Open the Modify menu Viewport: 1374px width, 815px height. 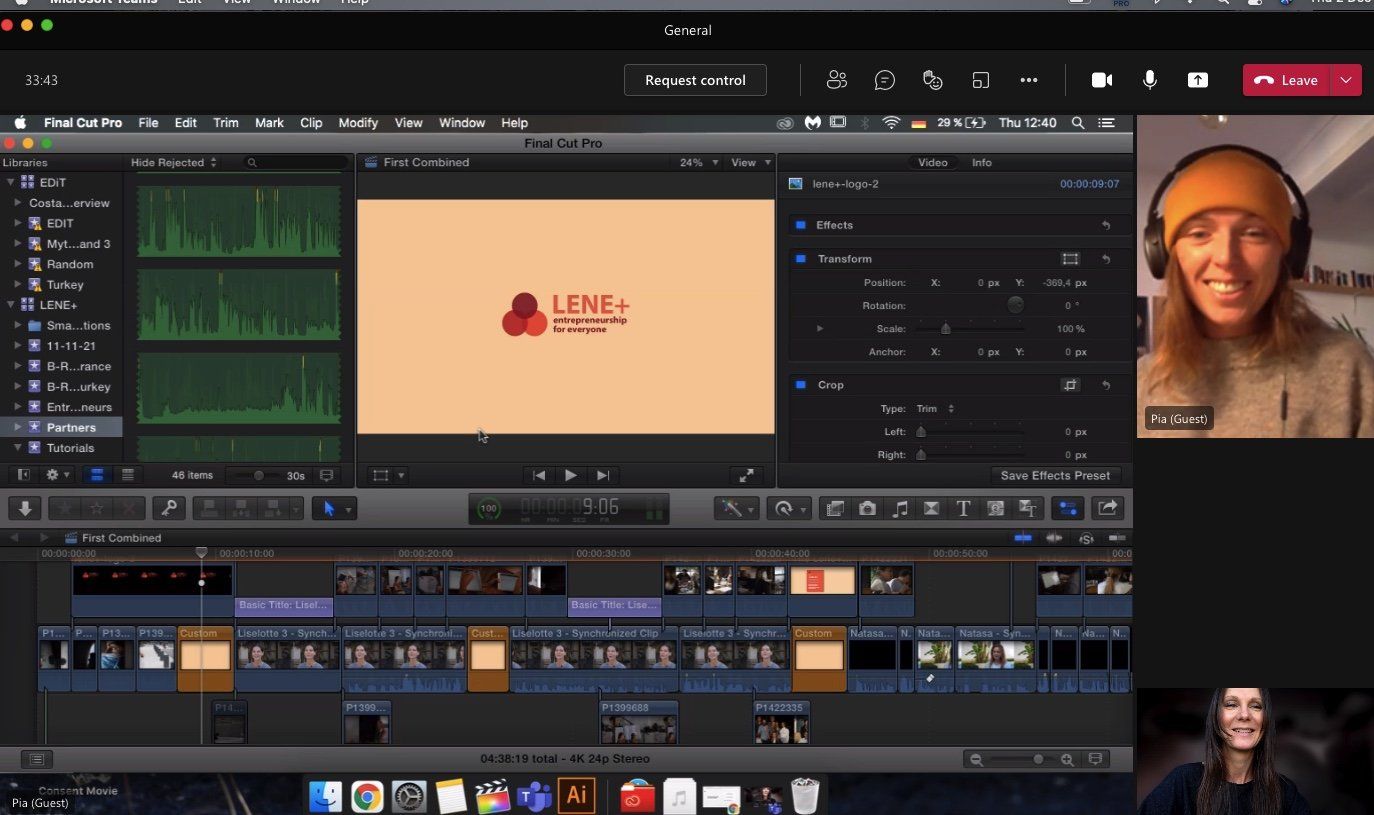358,123
